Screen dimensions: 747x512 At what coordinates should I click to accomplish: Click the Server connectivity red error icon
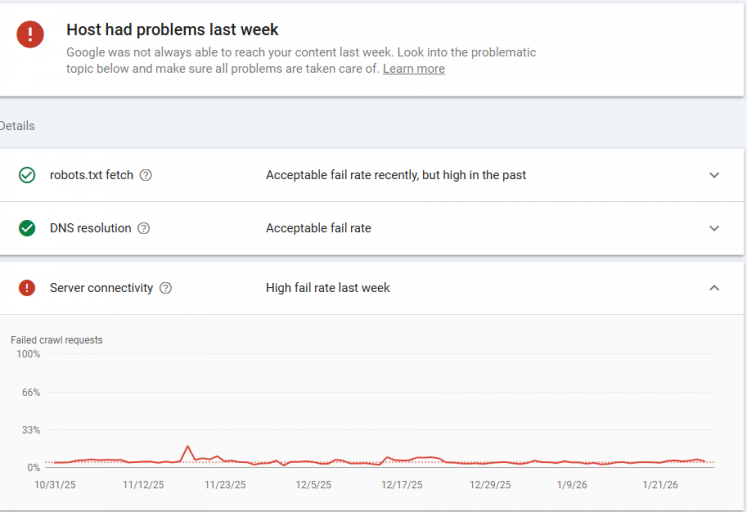coord(27,288)
